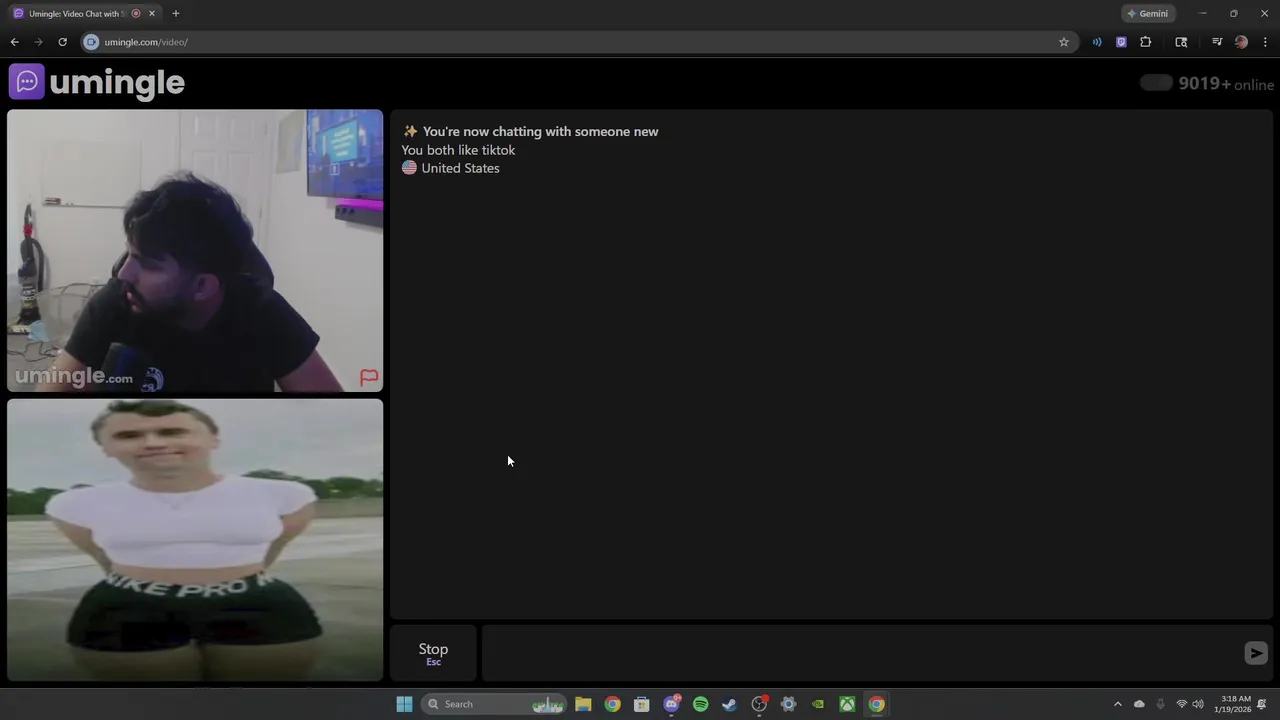The width and height of the screenshot is (1280, 720).
Task: Open the media controls icon
Action: pos(1217,42)
